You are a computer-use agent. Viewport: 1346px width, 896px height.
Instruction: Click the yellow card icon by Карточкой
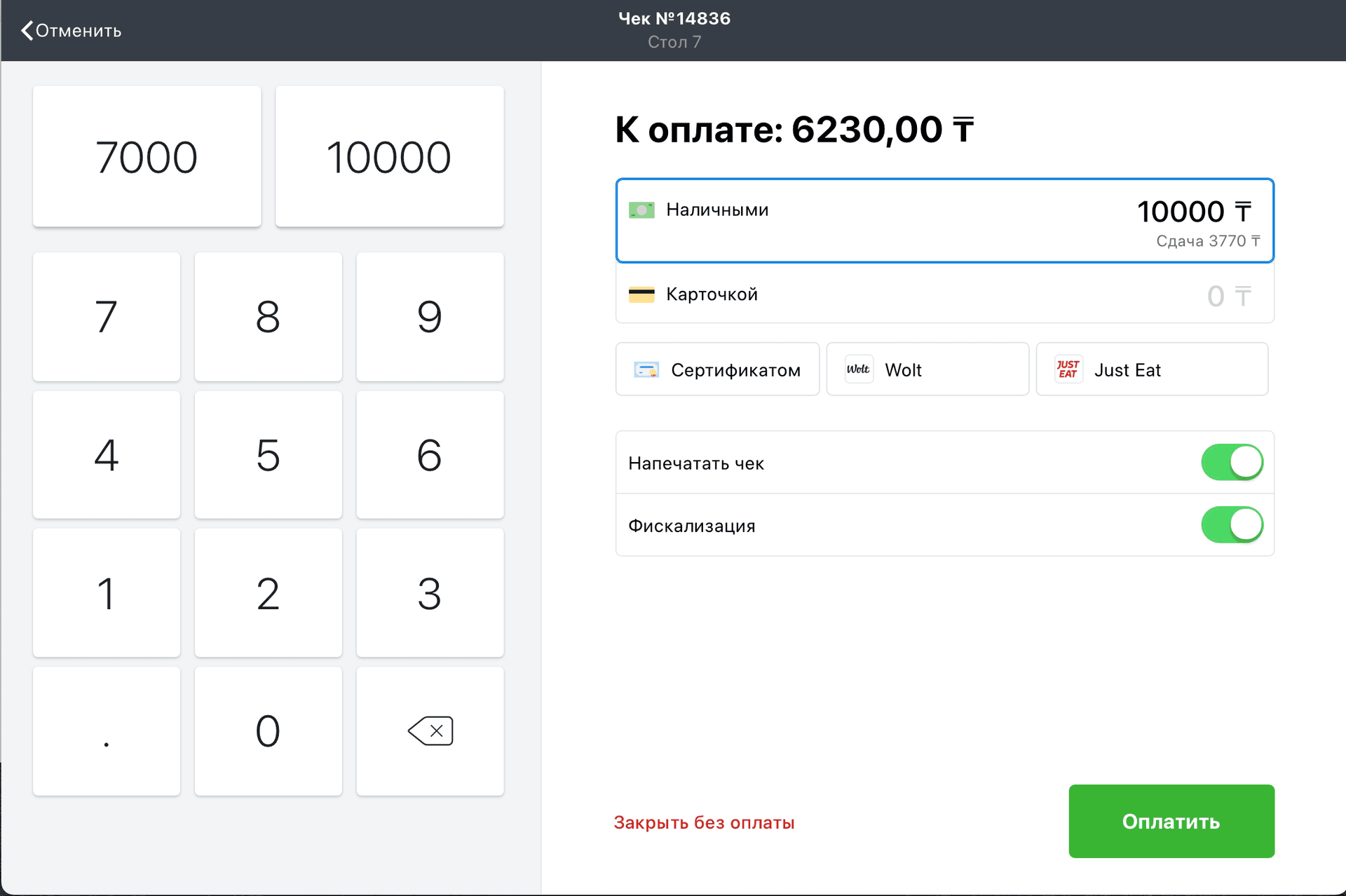(x=641, y=294)
